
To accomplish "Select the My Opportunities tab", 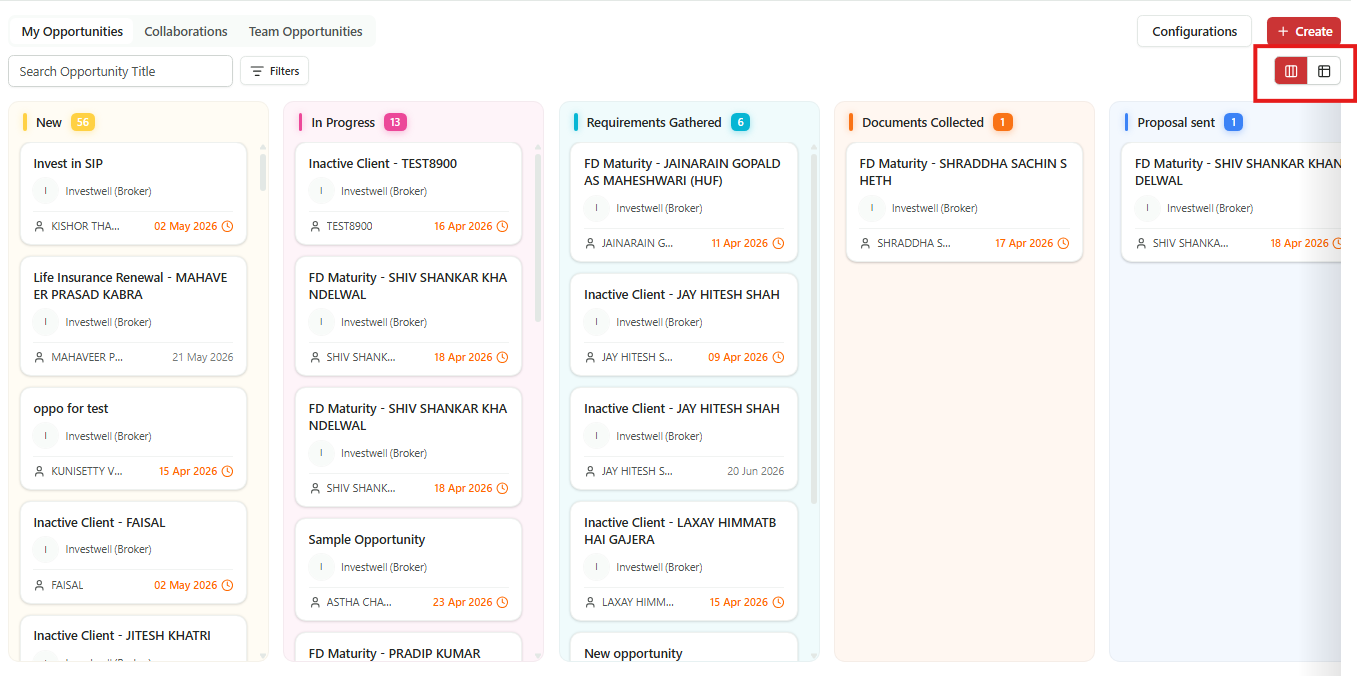I will click(x=72, y=32).
